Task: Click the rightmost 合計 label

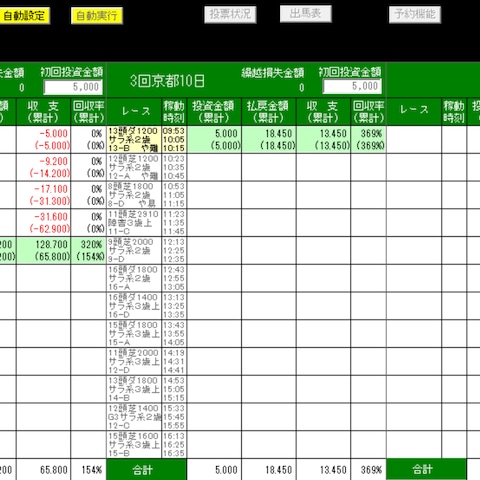Action: 426,470
